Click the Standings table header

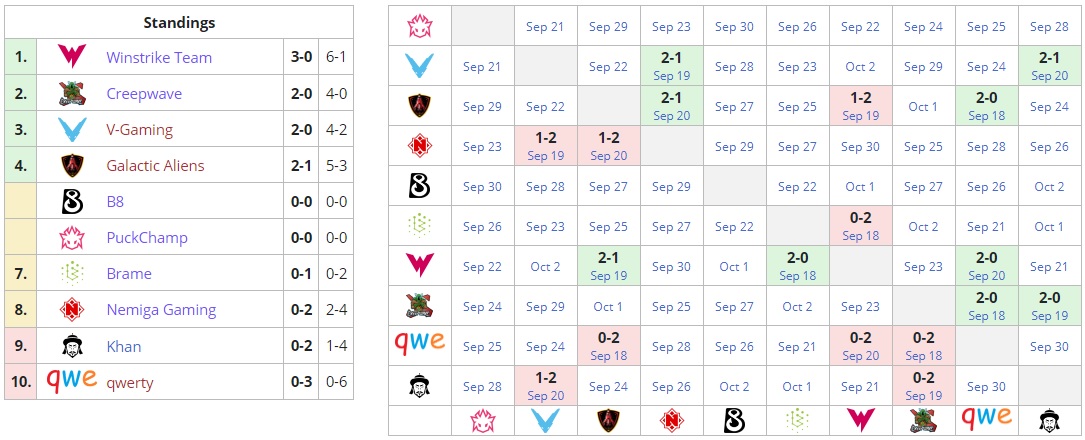click(x=179, y=22)
